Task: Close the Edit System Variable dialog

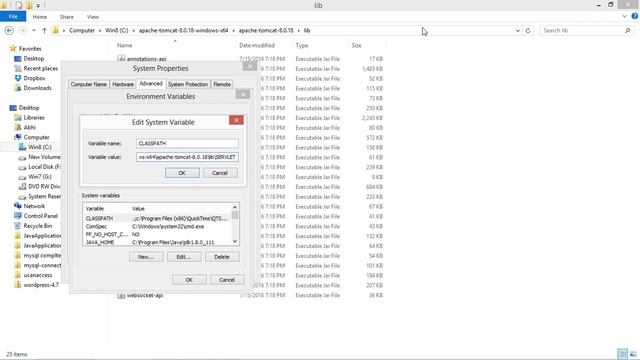Action: (x=236, y=120)
